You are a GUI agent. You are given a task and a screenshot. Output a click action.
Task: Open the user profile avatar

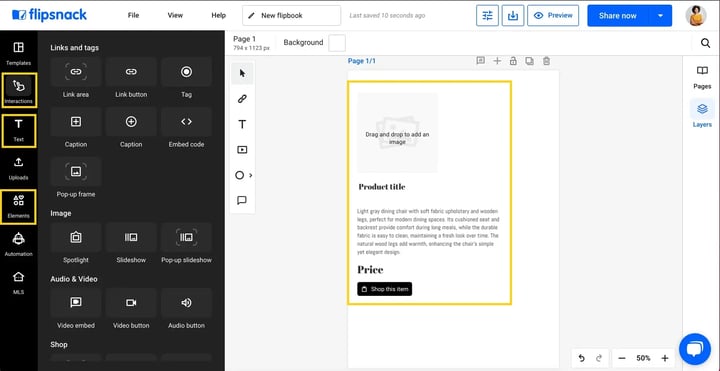click(x=696, y=16)
